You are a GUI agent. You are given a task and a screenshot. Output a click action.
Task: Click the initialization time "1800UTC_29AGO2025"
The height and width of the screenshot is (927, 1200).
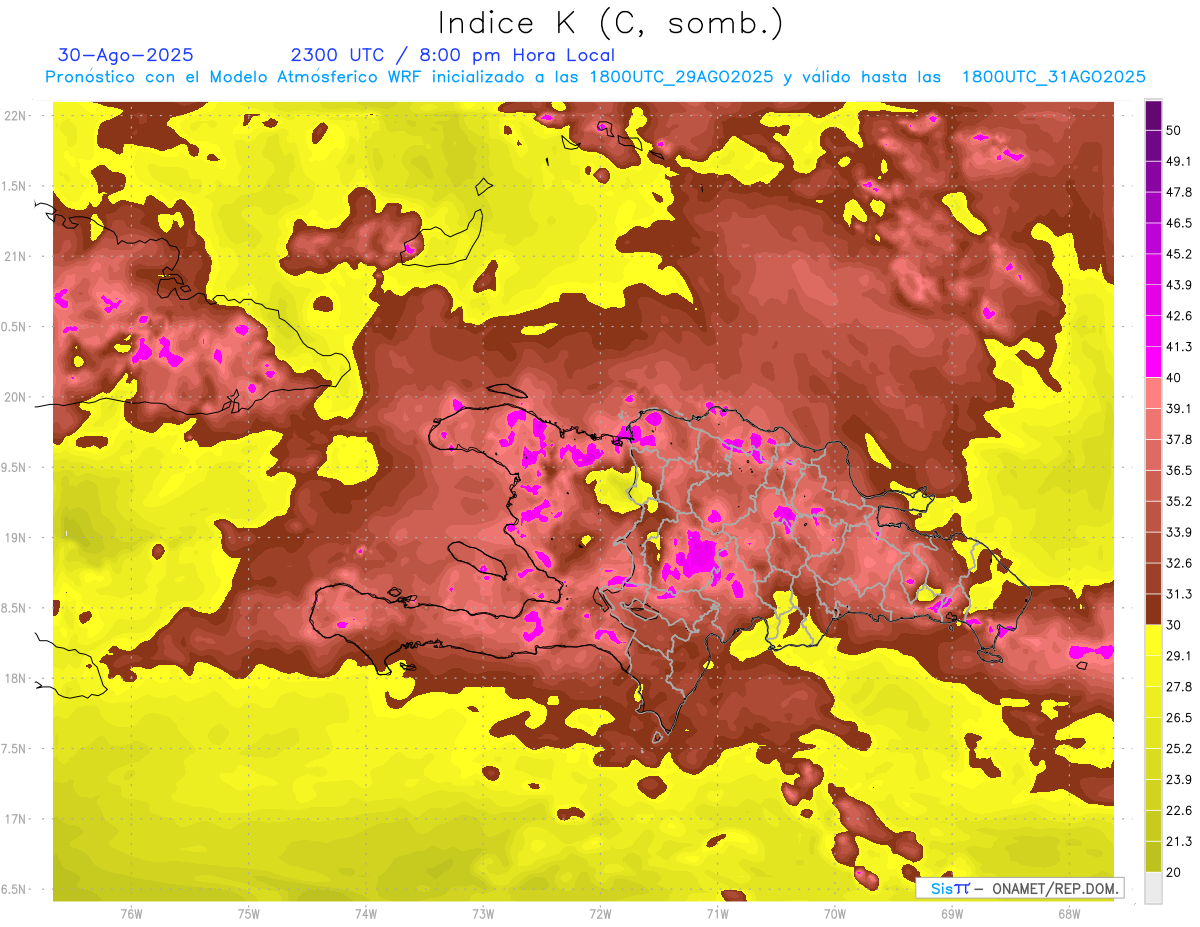685,77
